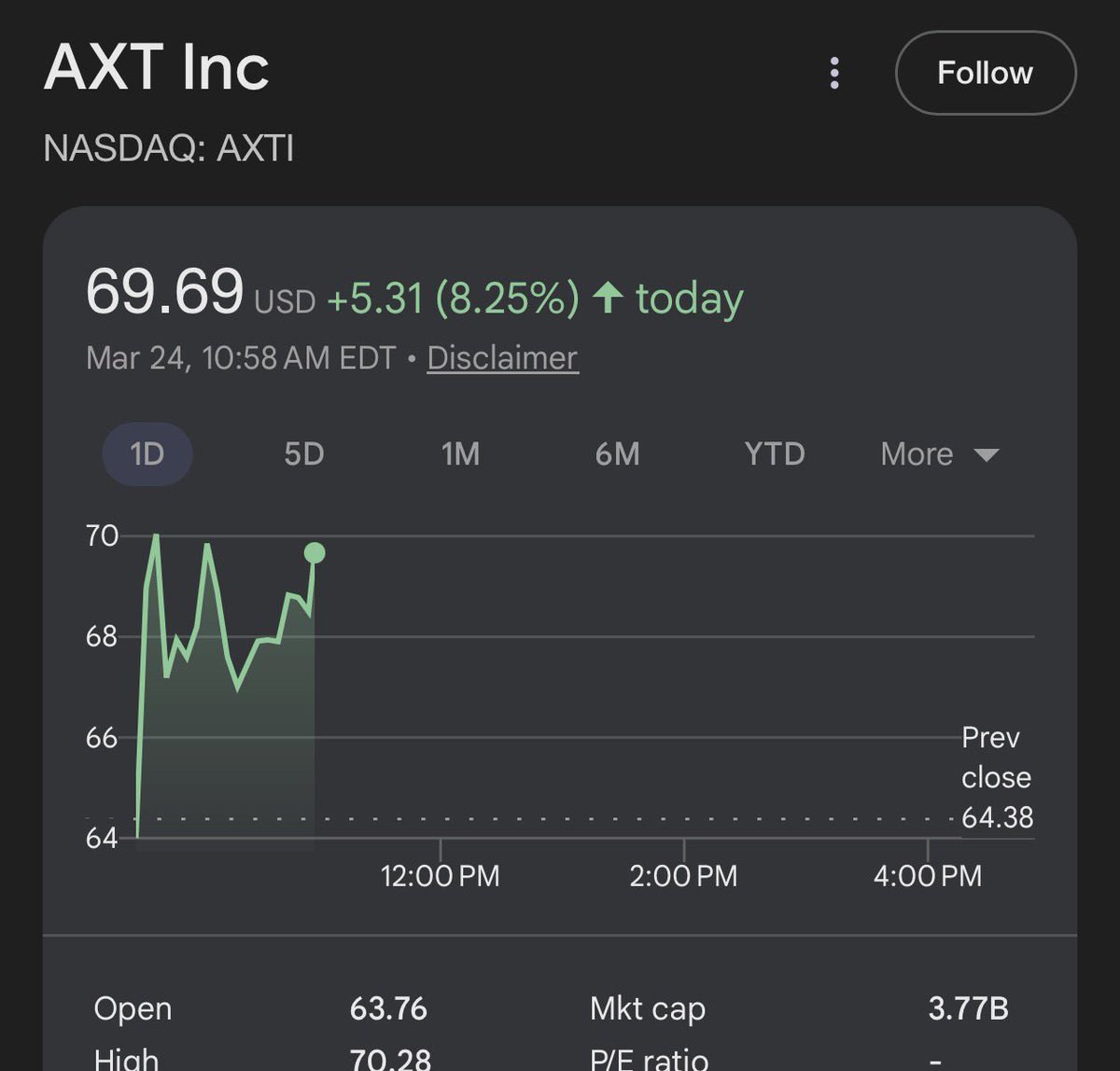Select the 1D chart range tab

[147, 454]
